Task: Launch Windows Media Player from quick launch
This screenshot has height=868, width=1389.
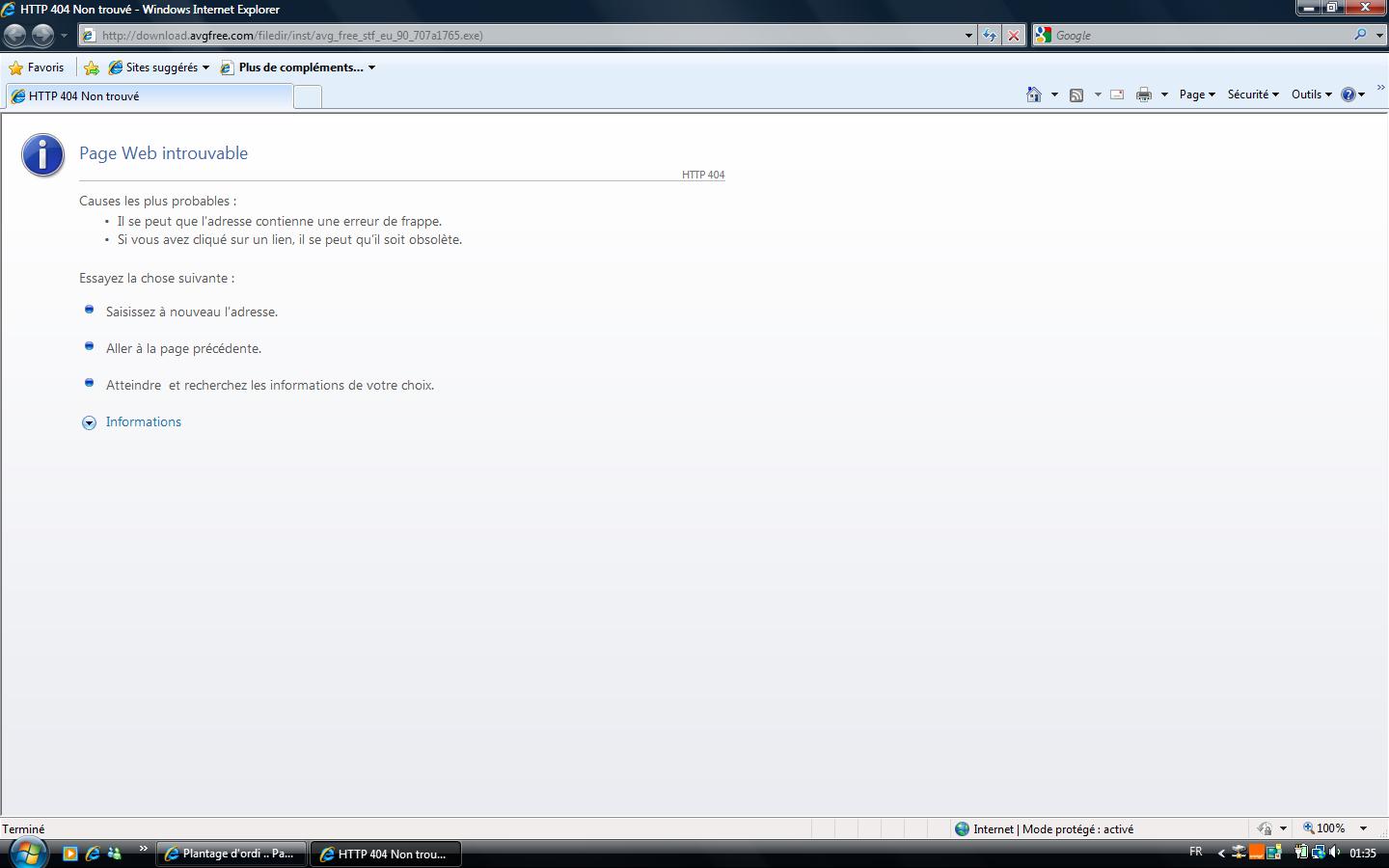Action: point(69,854)
